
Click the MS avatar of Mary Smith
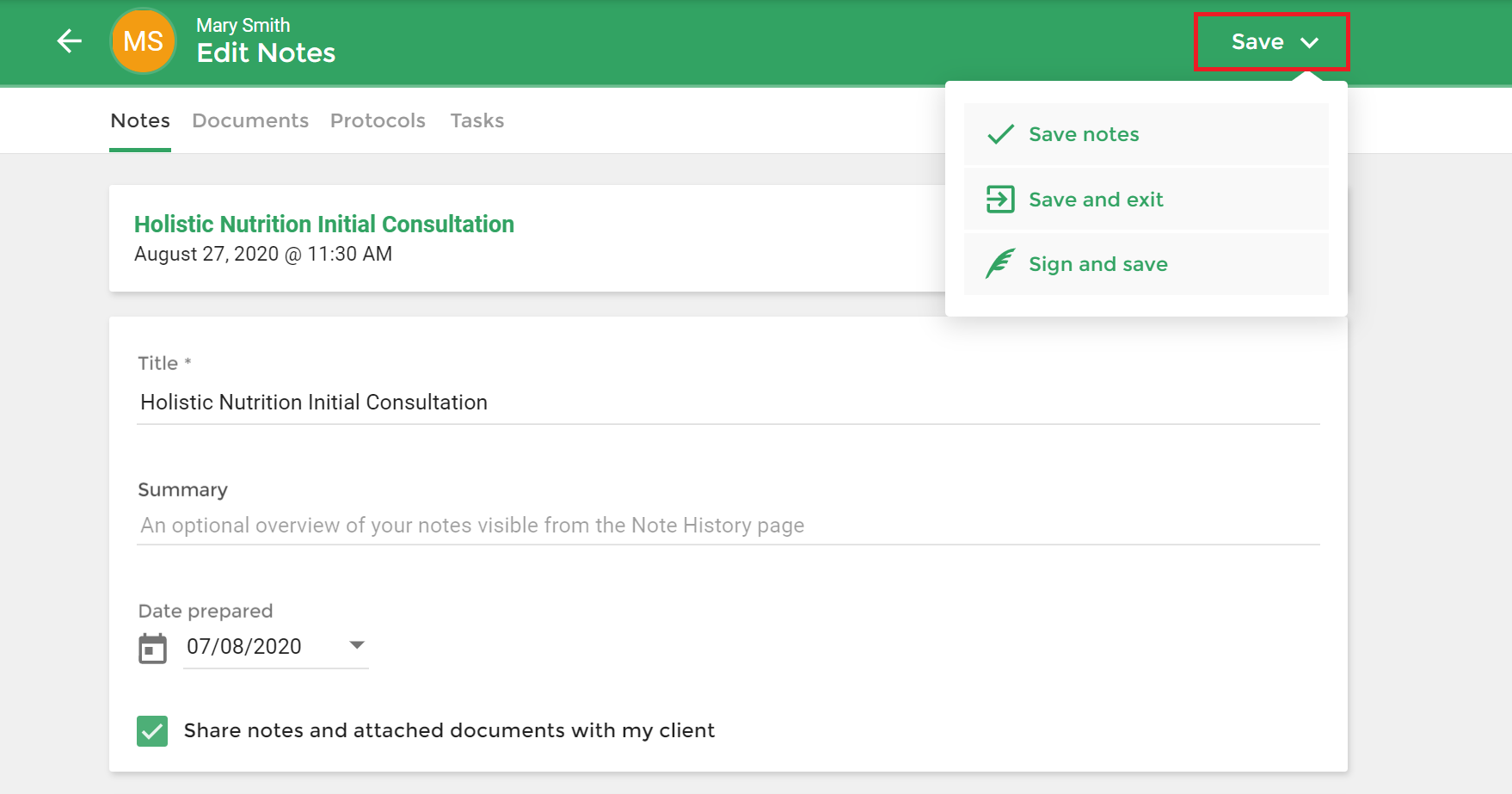143,41
